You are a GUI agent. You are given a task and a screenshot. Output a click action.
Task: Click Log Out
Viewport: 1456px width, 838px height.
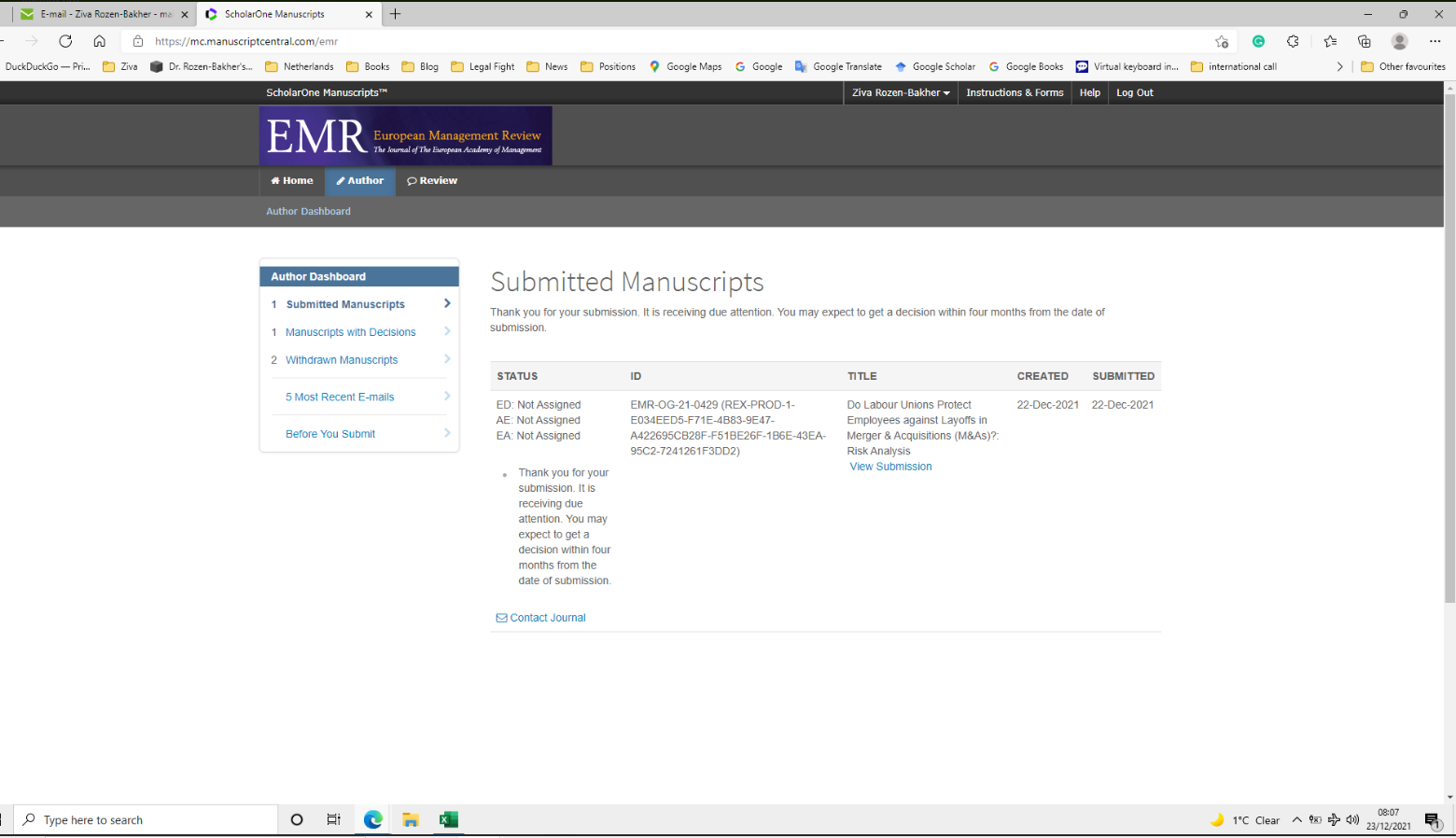pyautogui.click(x=1135, y=92)
